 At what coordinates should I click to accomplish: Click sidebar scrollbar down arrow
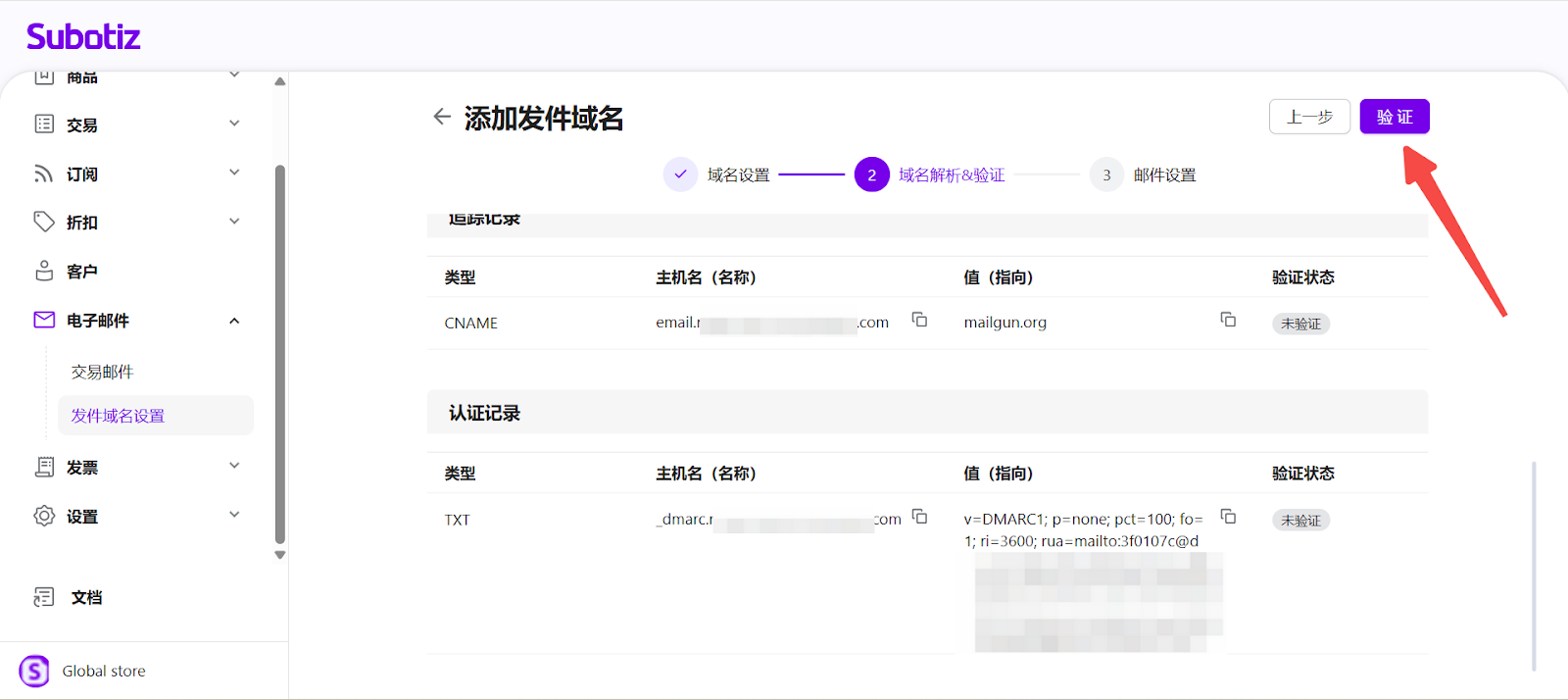coord(280,555)
